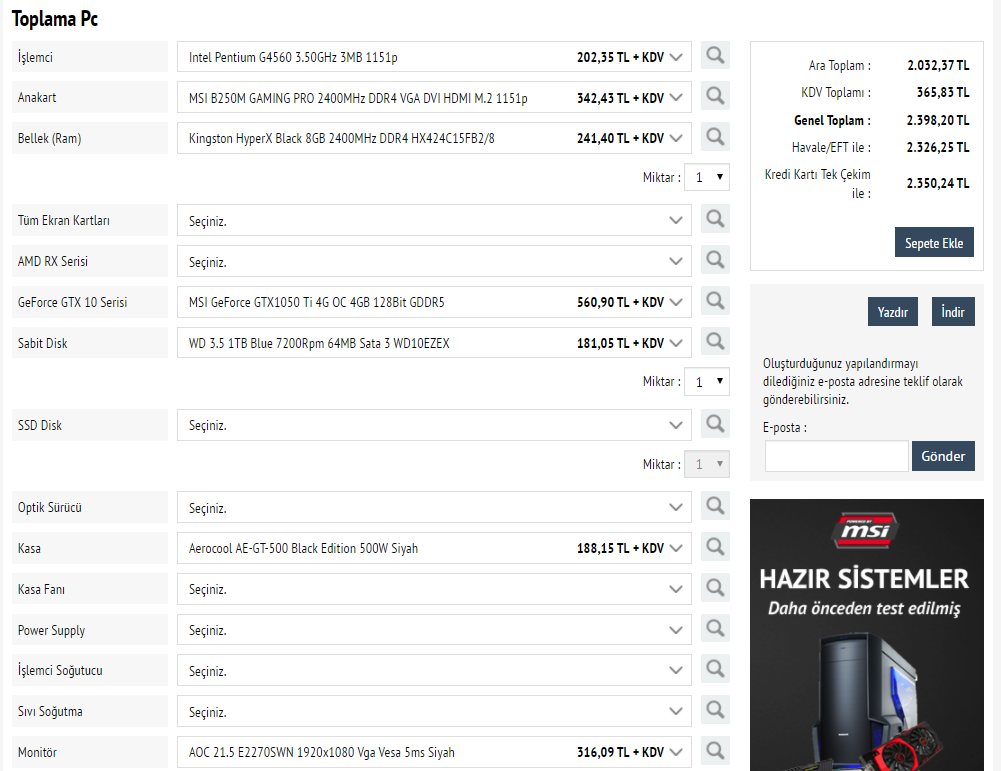Search GeForce GTX 10 Serisi products icon
The width and height of the screenshot is (1001, 771).
pyautogui.click(x=715, y=301)
